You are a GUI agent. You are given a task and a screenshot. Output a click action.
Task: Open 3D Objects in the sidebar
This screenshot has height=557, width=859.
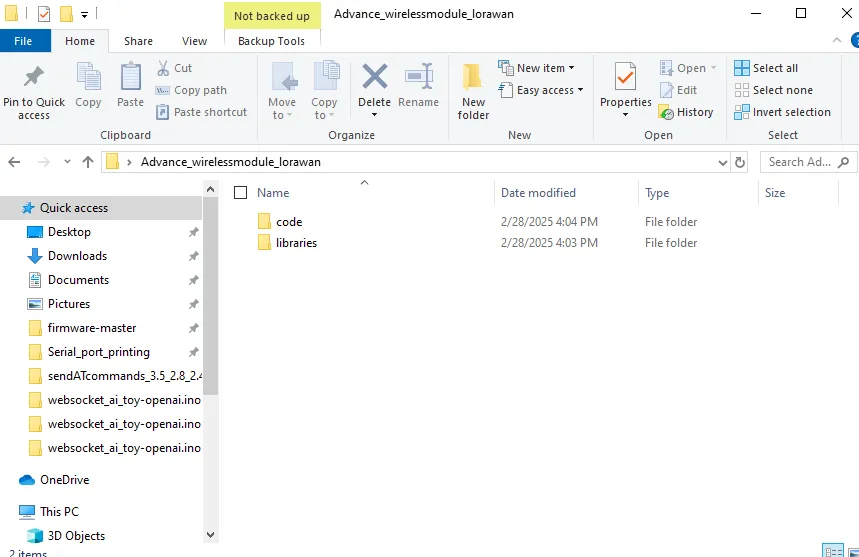coord(76,536)
